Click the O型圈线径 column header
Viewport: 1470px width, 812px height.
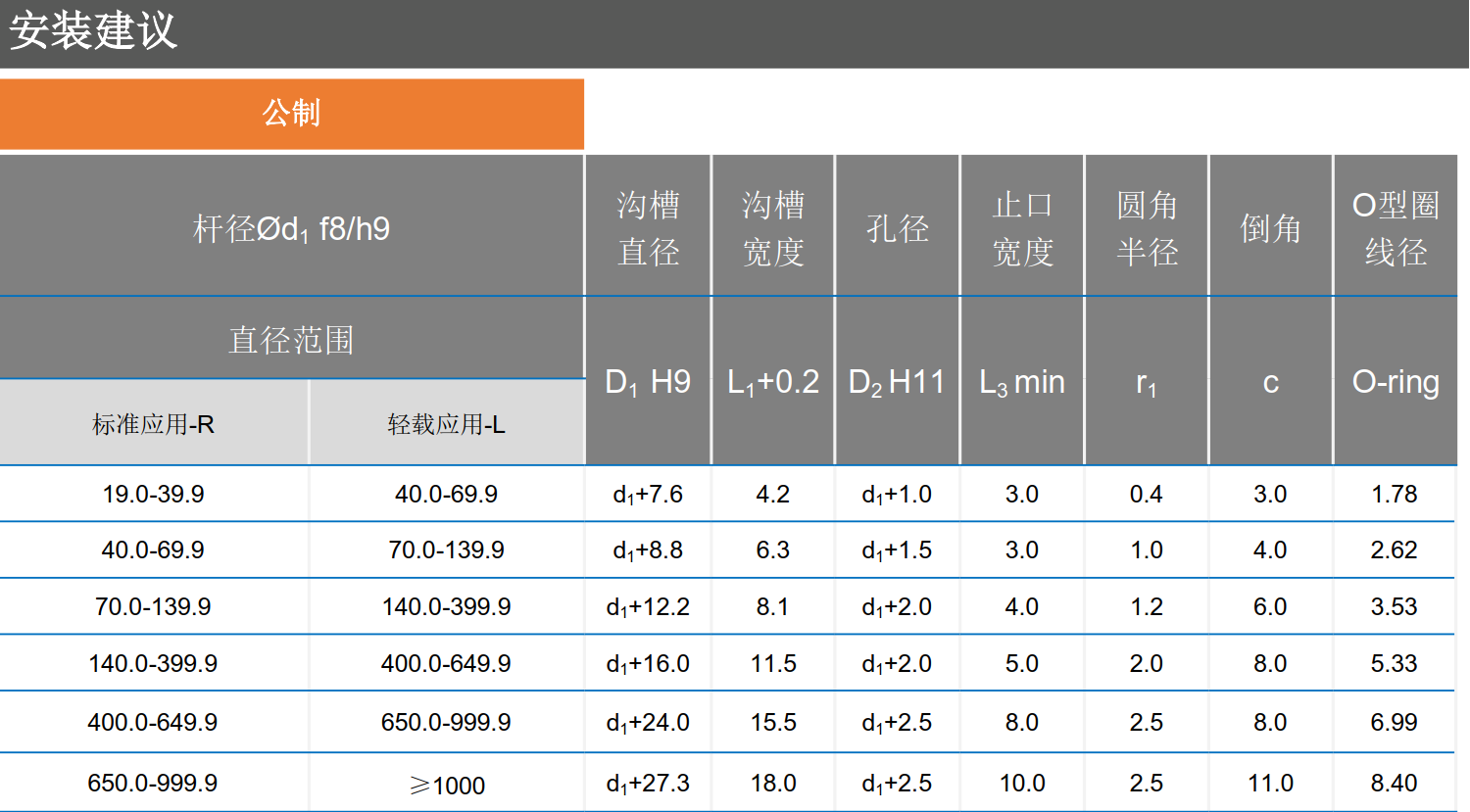click(1396, 228)
